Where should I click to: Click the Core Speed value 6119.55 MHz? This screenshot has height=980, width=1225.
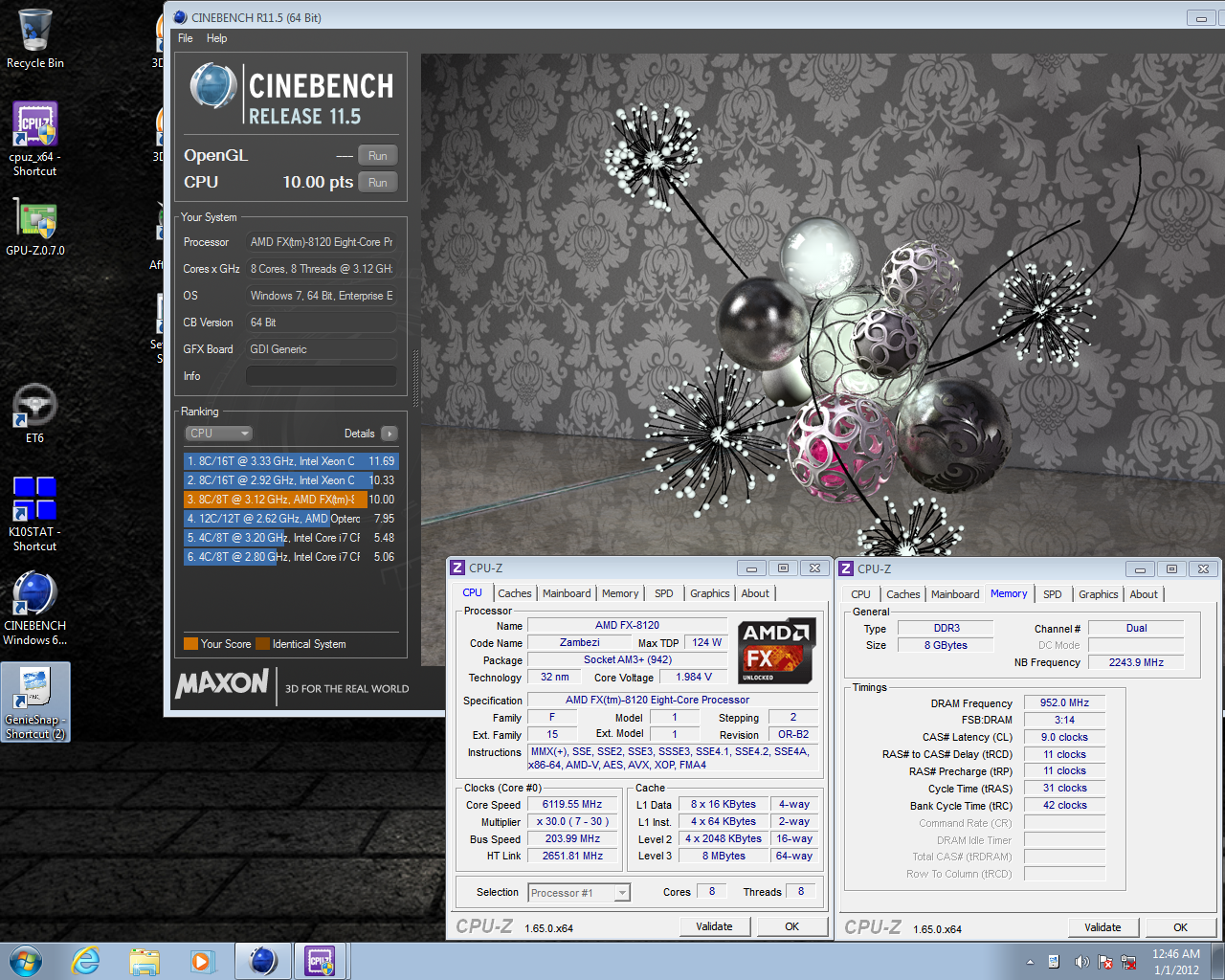pos(572,805)
